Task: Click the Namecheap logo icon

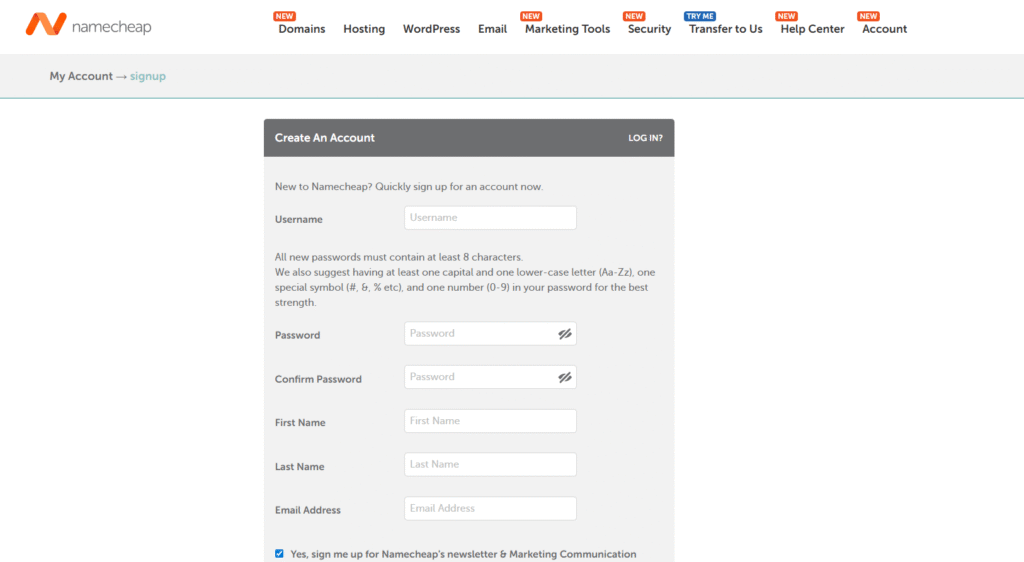Action: pos(45,25)
